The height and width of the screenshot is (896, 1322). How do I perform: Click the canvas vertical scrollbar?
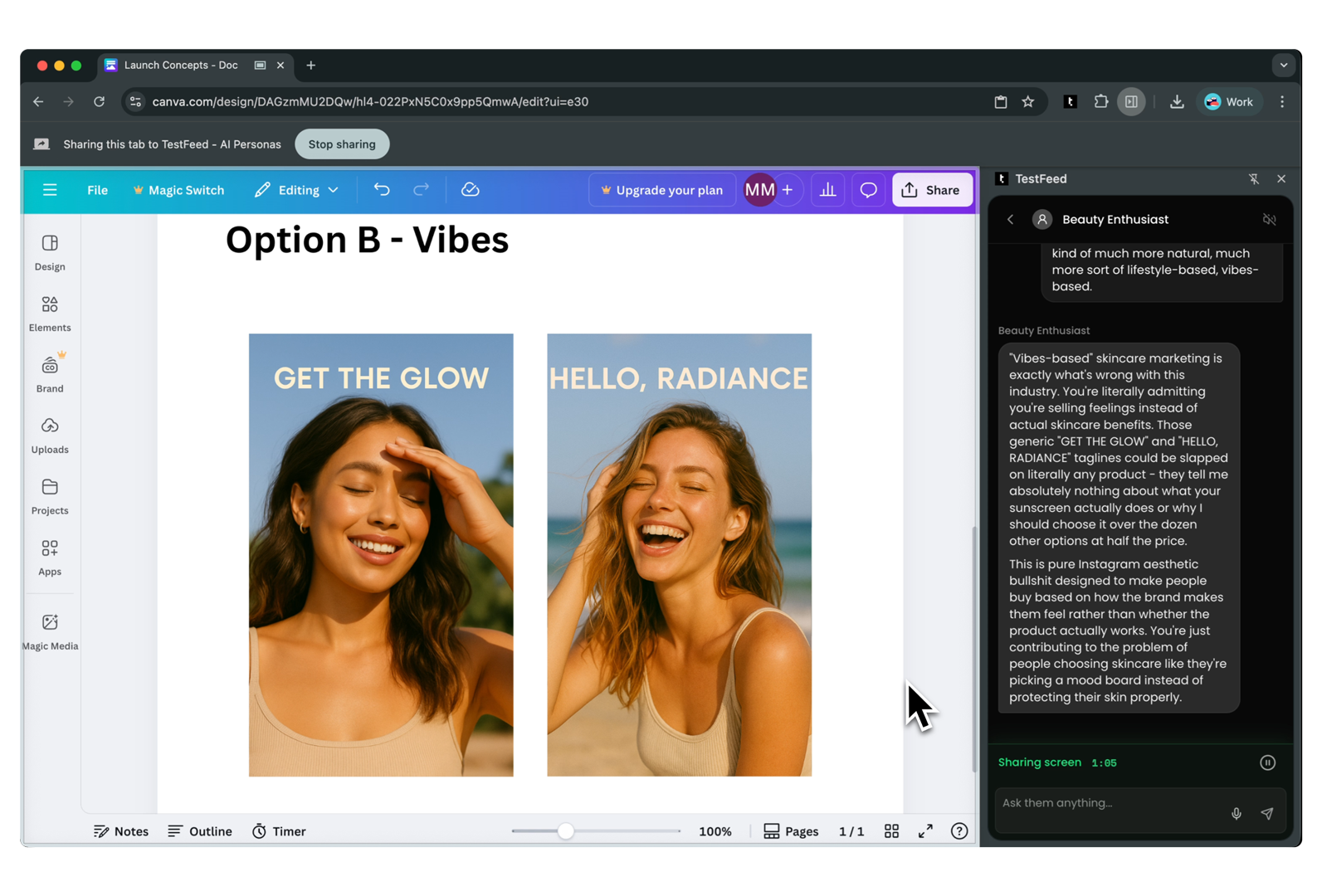[974, 649]
